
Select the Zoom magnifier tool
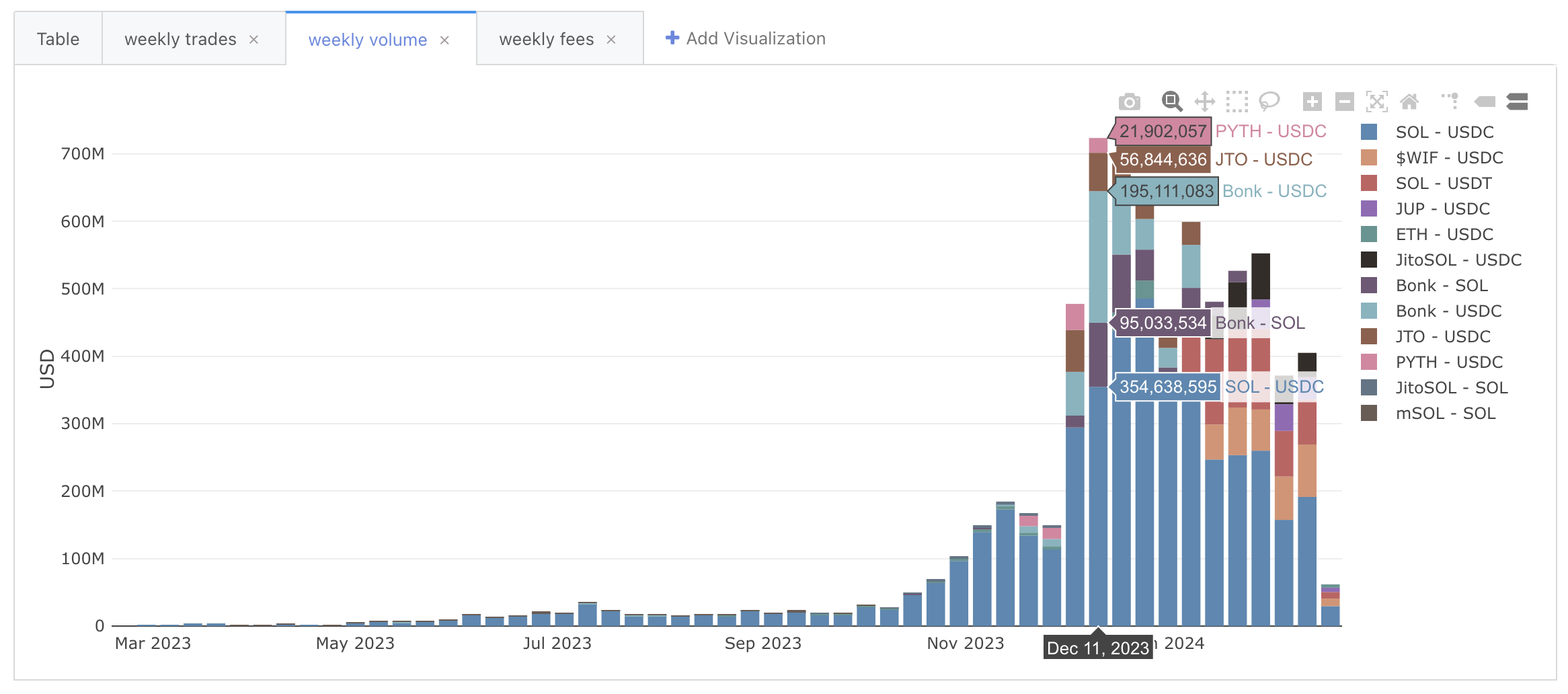pyautogui.click(x=1171, y=102)
